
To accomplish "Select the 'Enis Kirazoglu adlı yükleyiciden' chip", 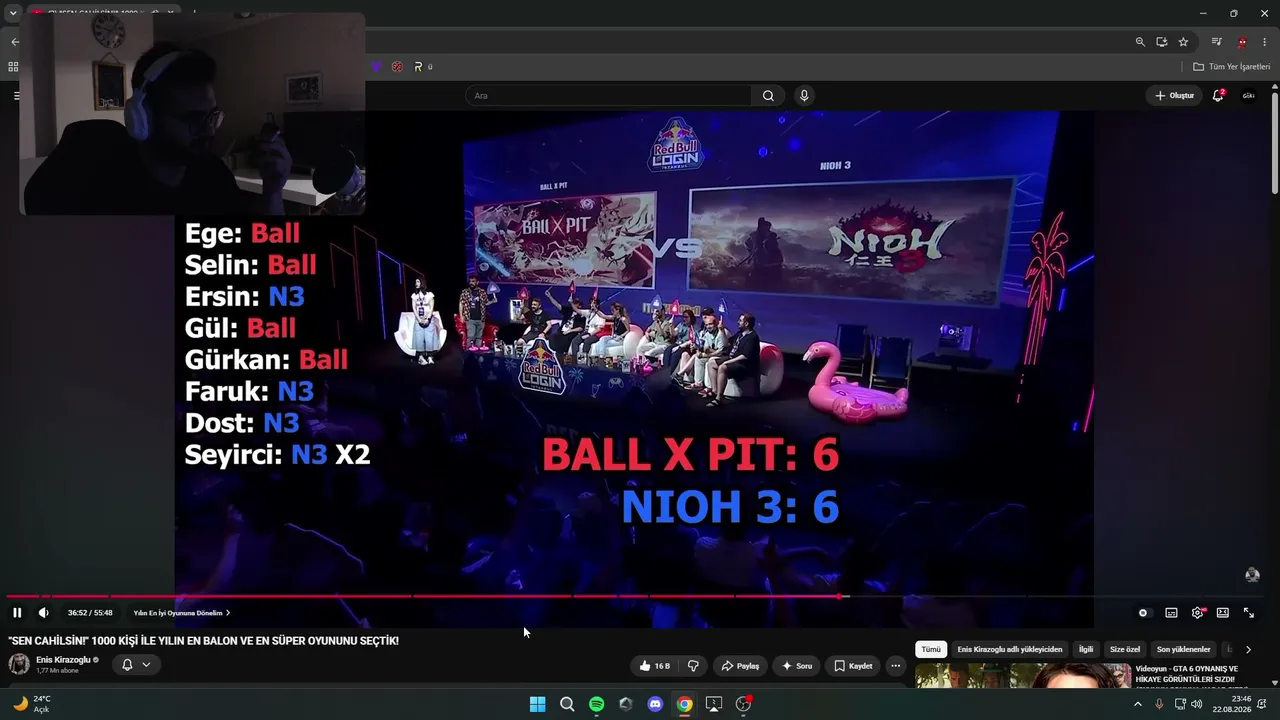I will [x=1010, y=650].
